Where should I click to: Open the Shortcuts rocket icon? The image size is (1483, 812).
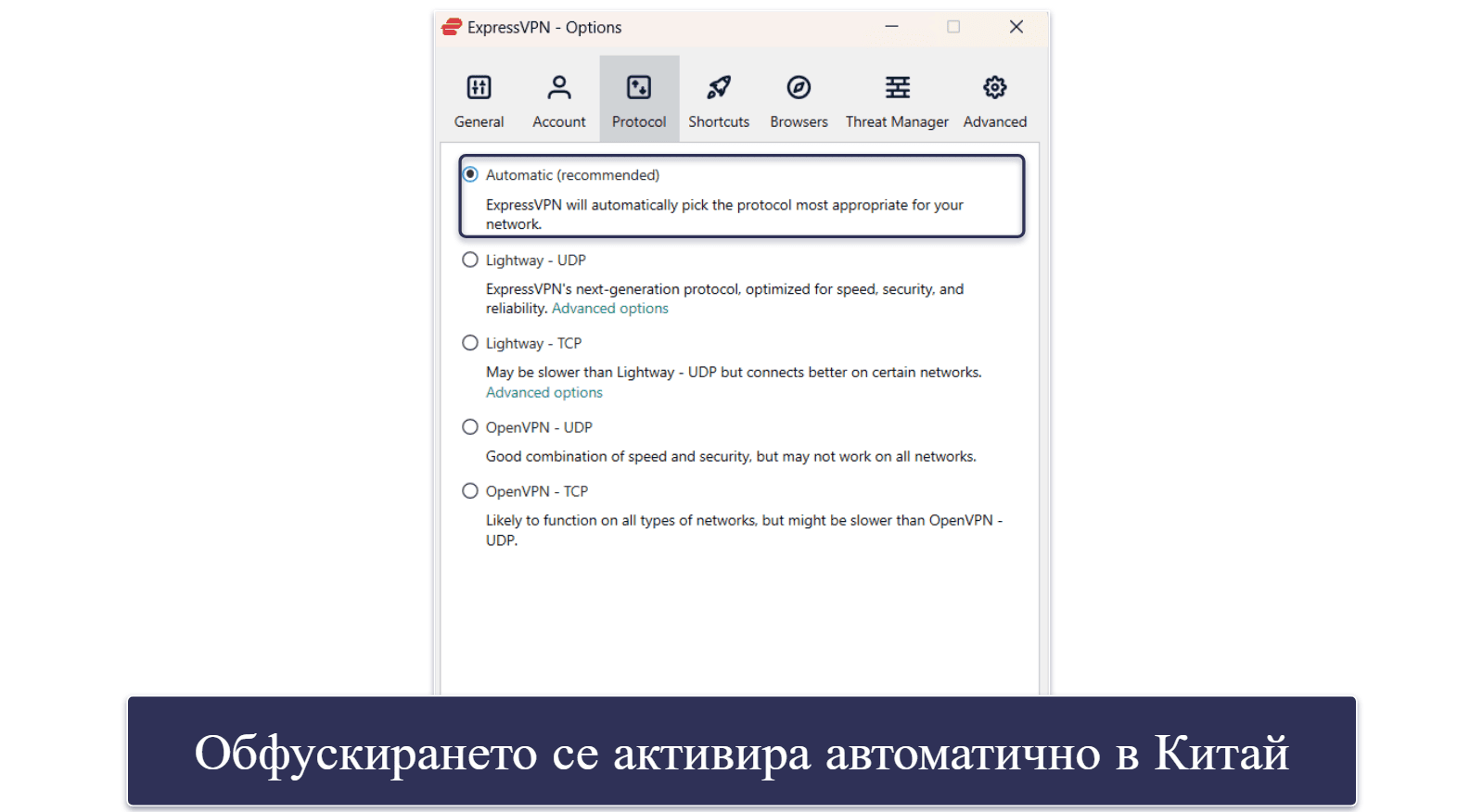tap(719, 87)
